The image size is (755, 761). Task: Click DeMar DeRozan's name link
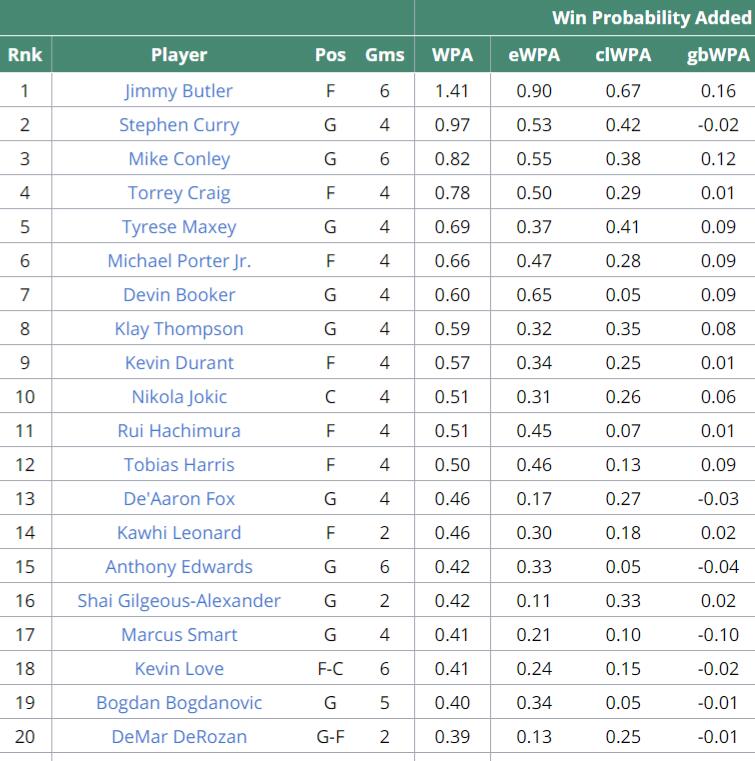tap(179, 737)
